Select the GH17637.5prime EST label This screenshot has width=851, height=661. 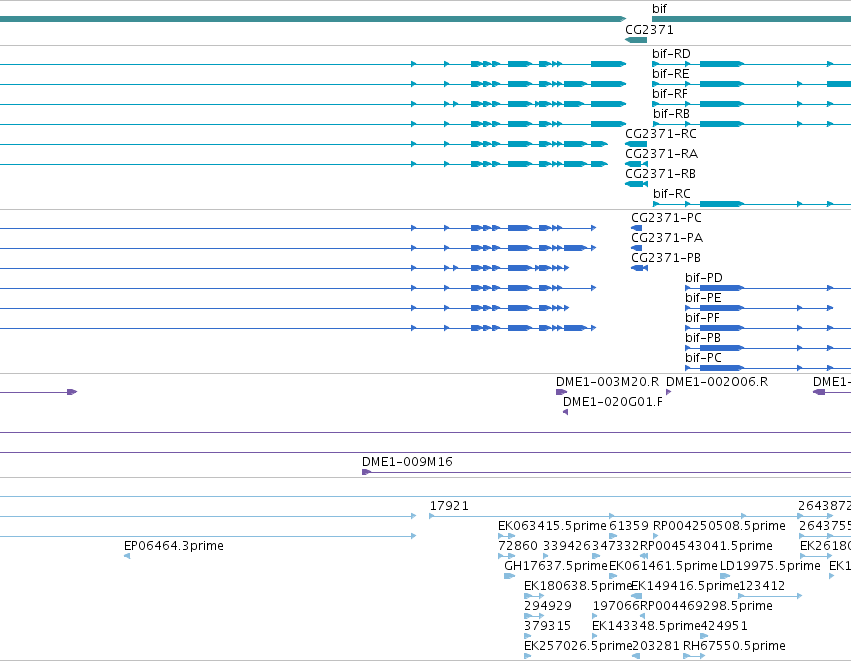(556, 566)
